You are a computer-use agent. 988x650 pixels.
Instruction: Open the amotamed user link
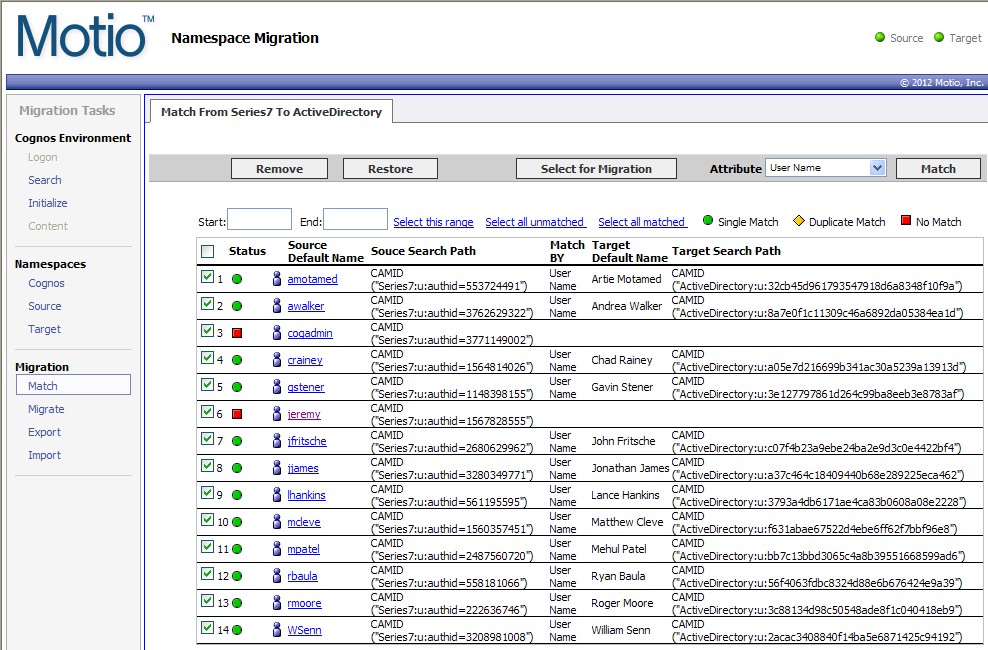point(313,279)
